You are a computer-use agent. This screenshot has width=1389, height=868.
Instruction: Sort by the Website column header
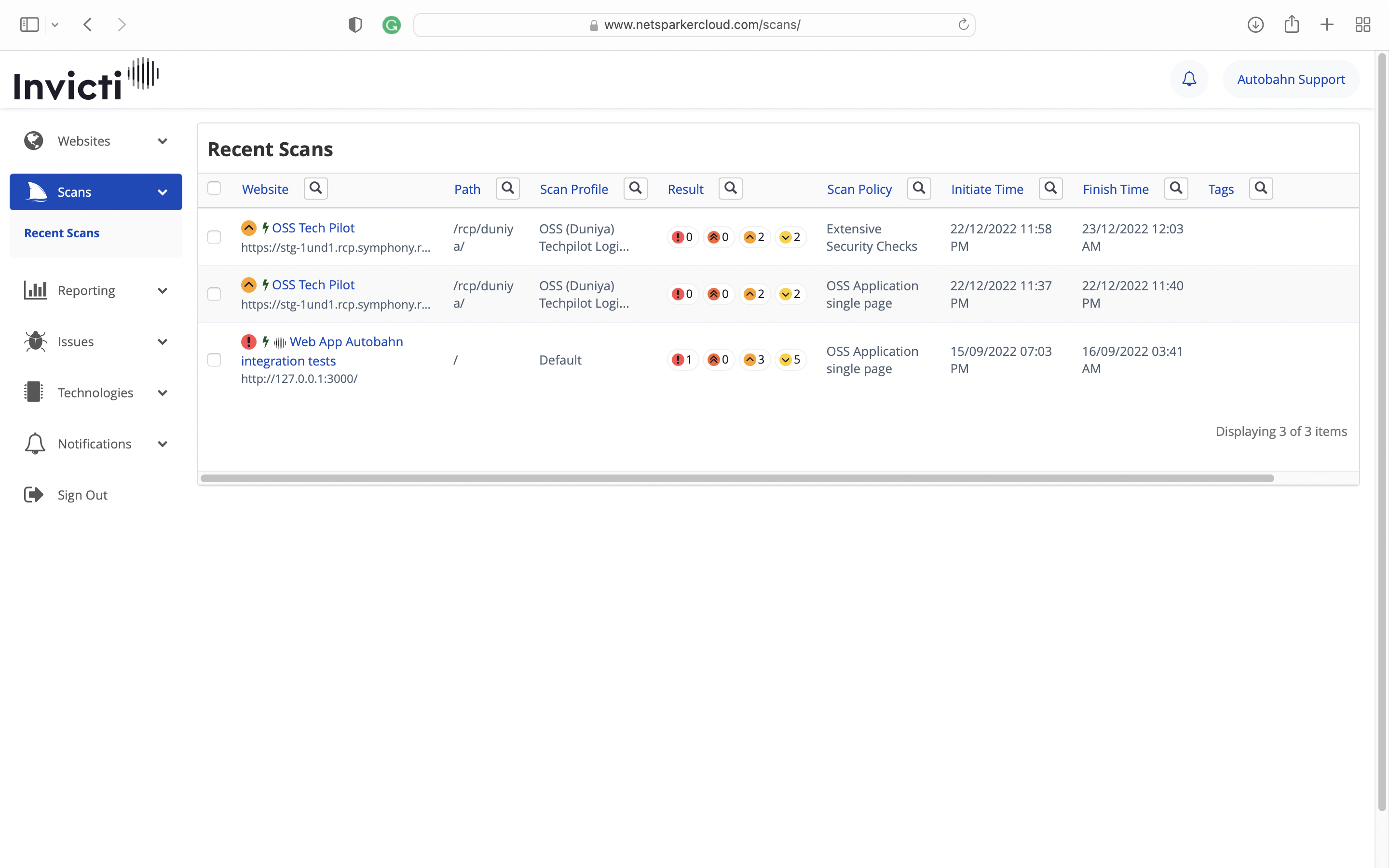click(x=265, y=189)
